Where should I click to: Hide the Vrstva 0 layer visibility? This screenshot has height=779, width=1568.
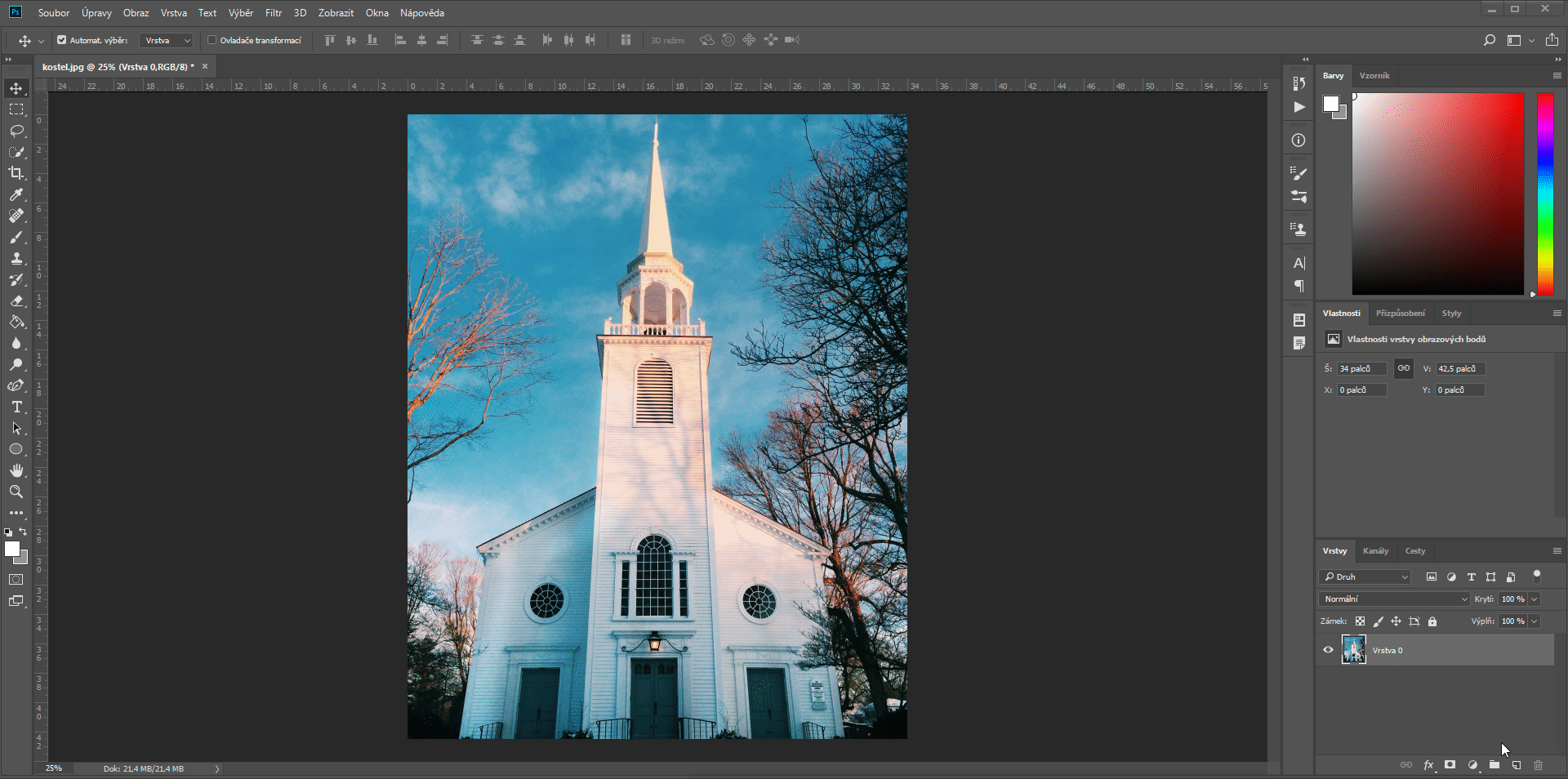tap(1327, 650)
